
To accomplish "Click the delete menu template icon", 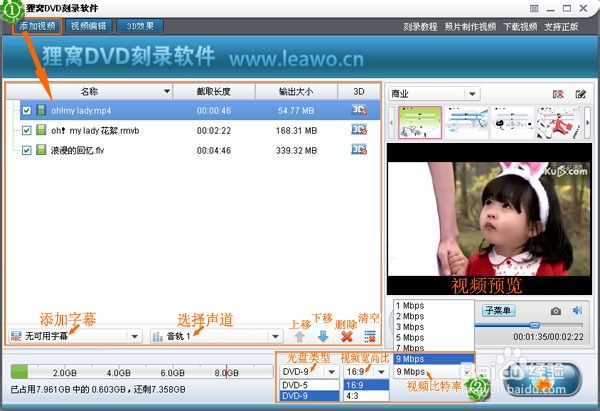I will 558,94.
